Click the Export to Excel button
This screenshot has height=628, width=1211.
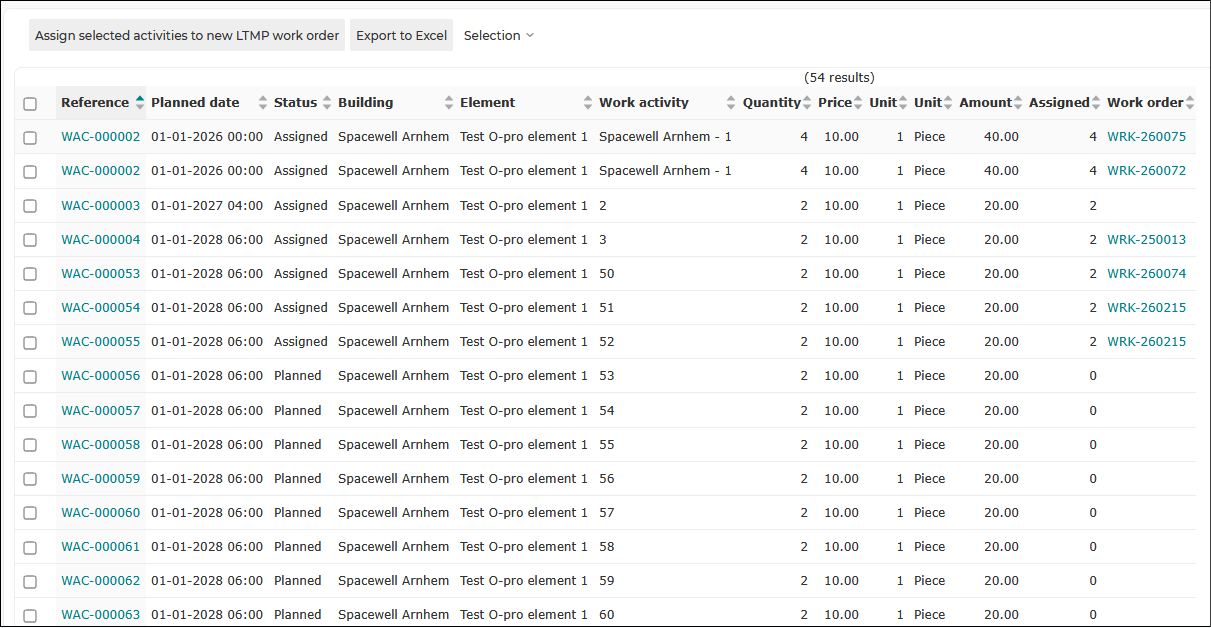[402, 35]
